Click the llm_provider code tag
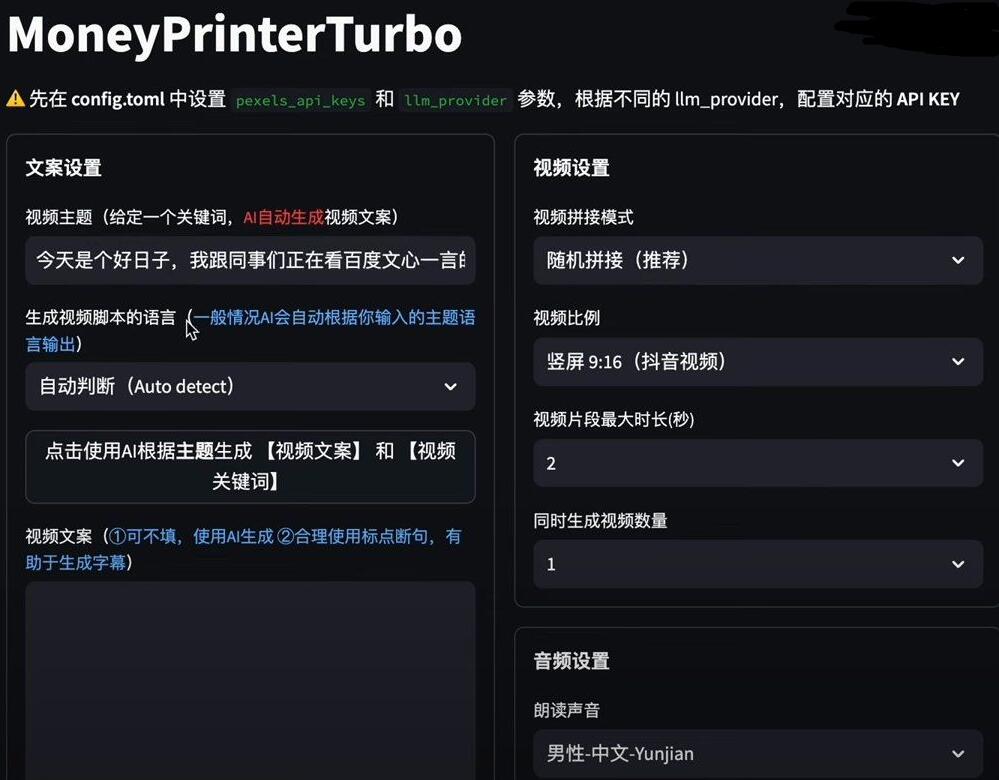The image size is (999, 780). tap(457, 100)
